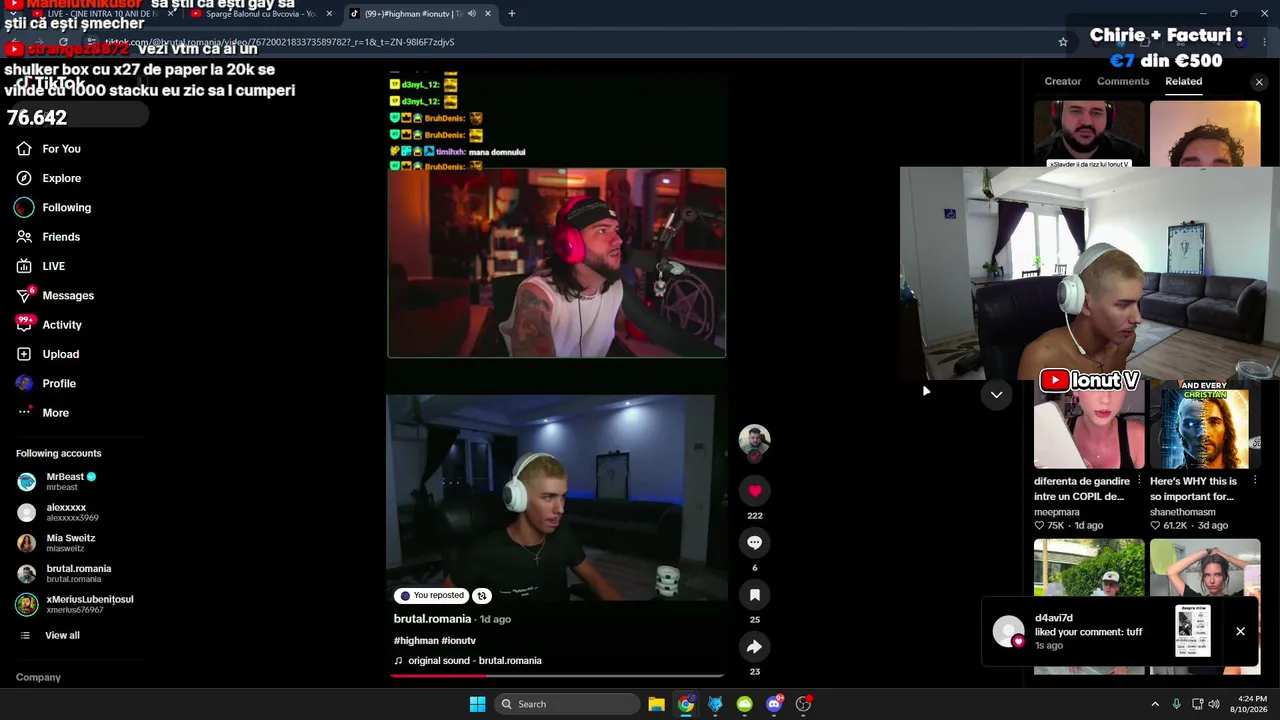Screen dimensions: 1280x720
Task: Open comments with the speech bubble icon
Action: tap(755, 542)
